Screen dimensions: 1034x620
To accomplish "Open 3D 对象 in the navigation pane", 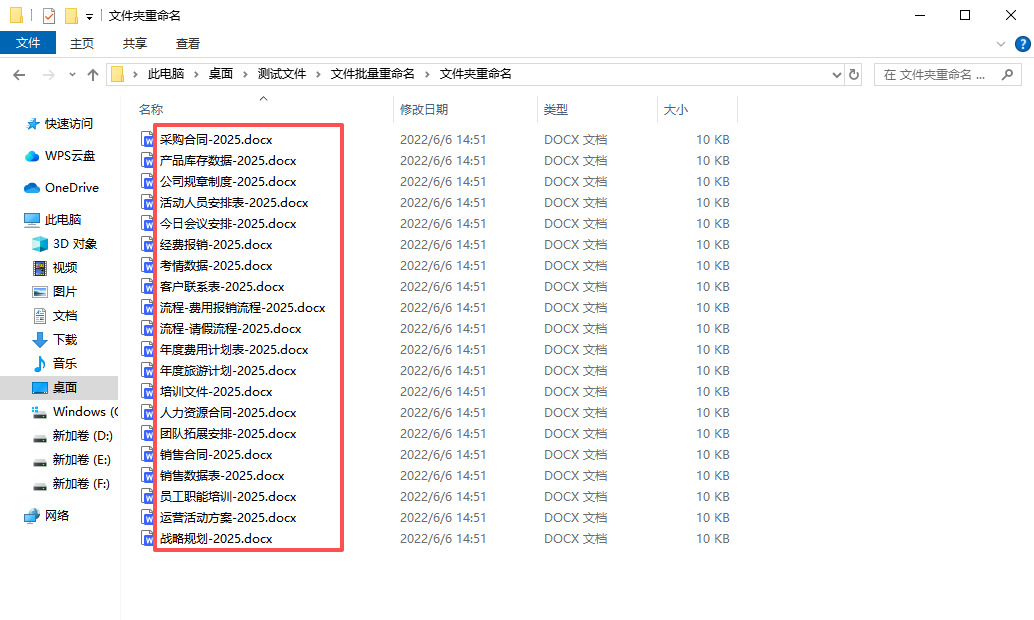I will [x=75, y=243].
